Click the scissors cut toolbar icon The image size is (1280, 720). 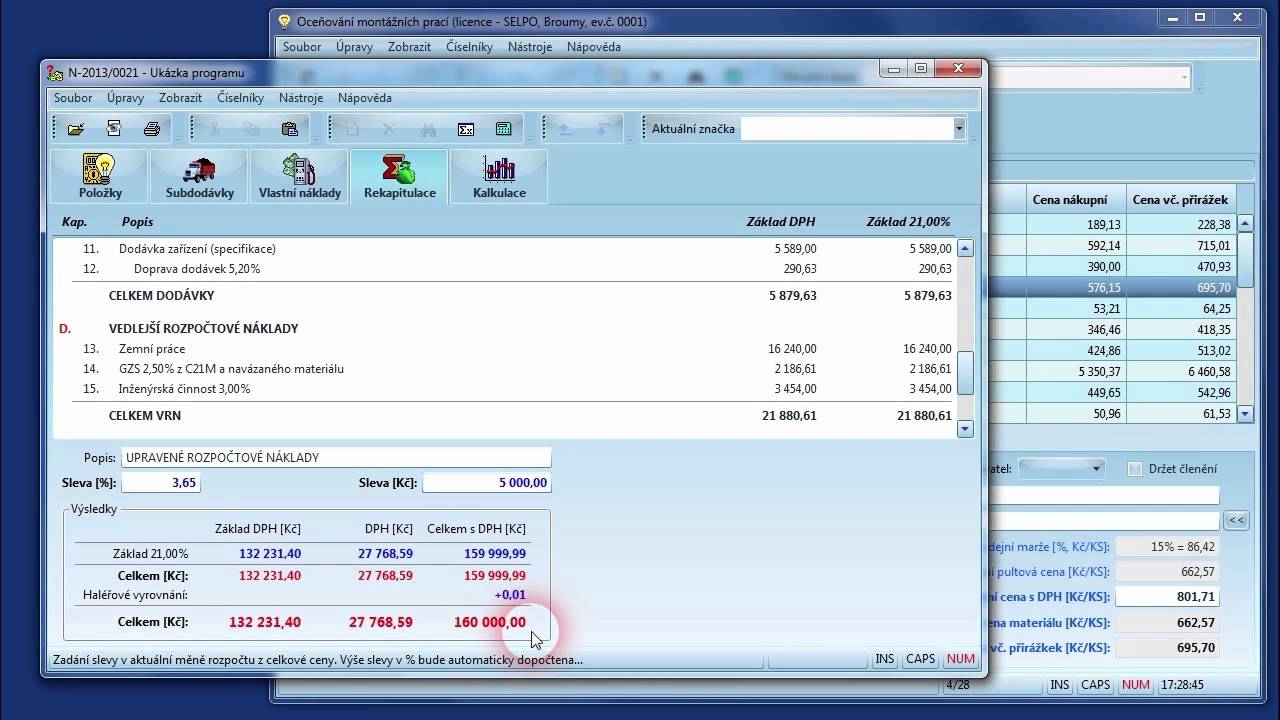tap(214, 129)
